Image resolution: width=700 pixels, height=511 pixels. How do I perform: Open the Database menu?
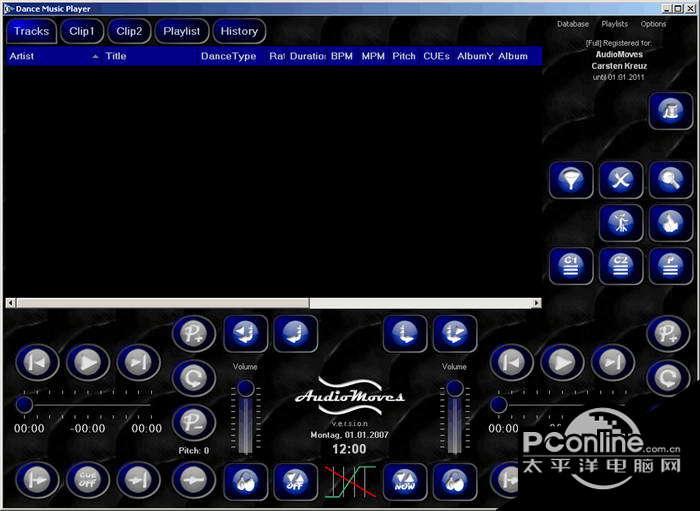tap(573, 24)
